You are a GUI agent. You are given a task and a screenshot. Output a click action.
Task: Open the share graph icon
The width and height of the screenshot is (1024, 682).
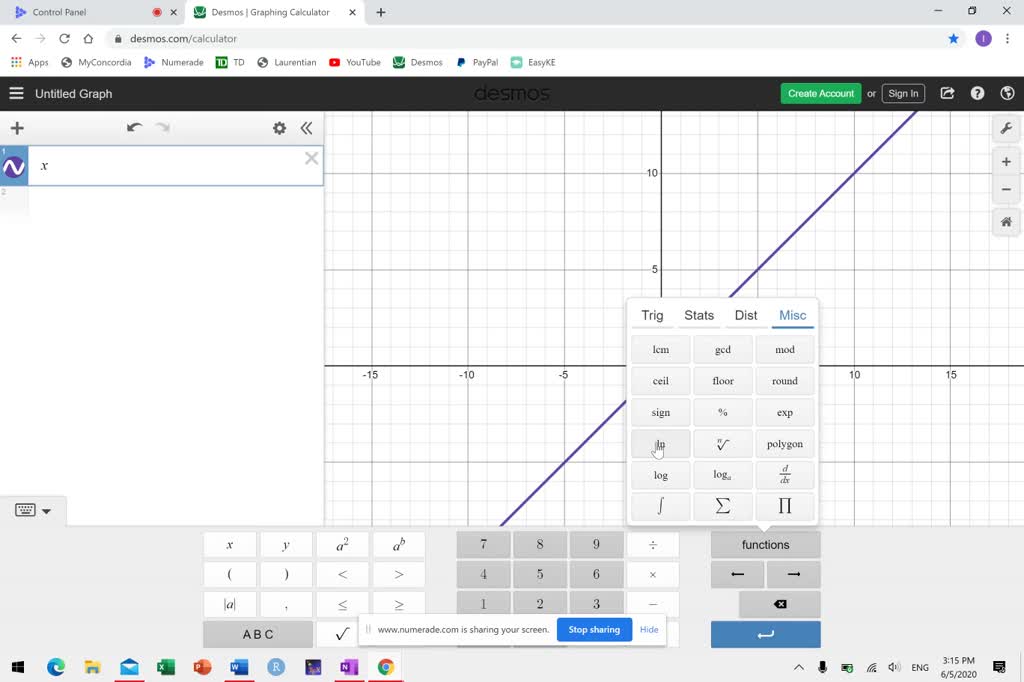pyautogui.click(x=947, y=93)
